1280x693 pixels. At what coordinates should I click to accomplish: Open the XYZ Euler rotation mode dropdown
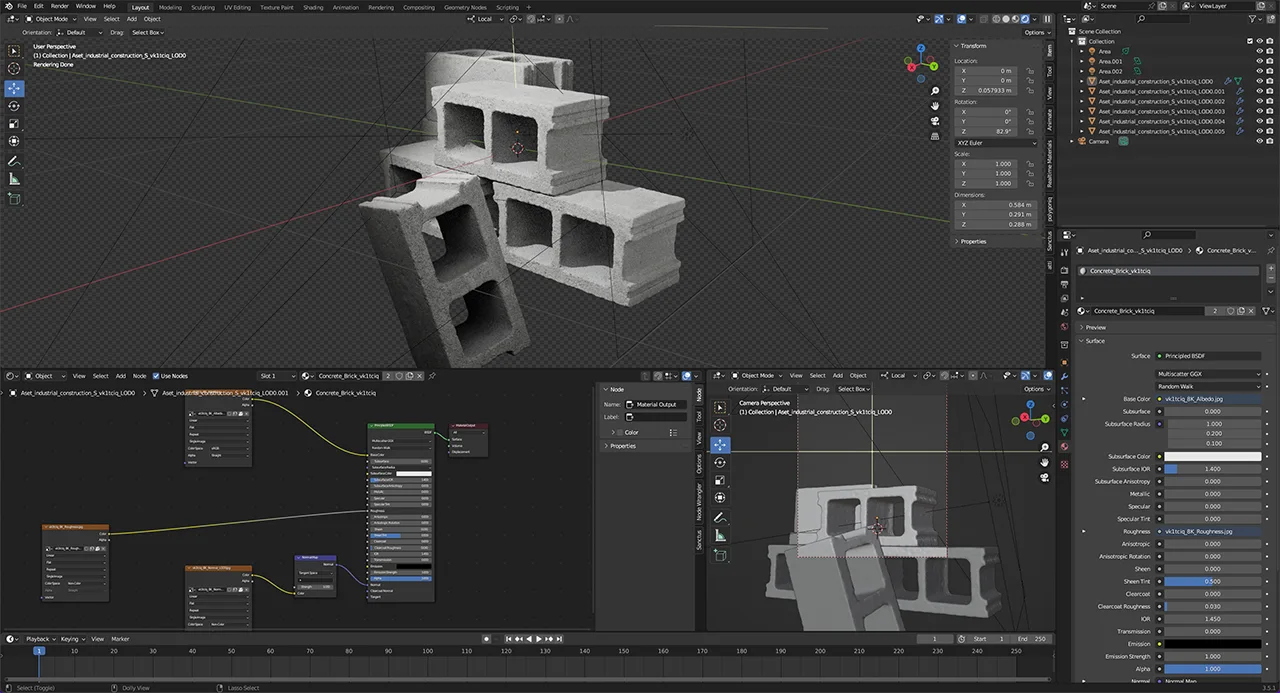tap(997, 143)
